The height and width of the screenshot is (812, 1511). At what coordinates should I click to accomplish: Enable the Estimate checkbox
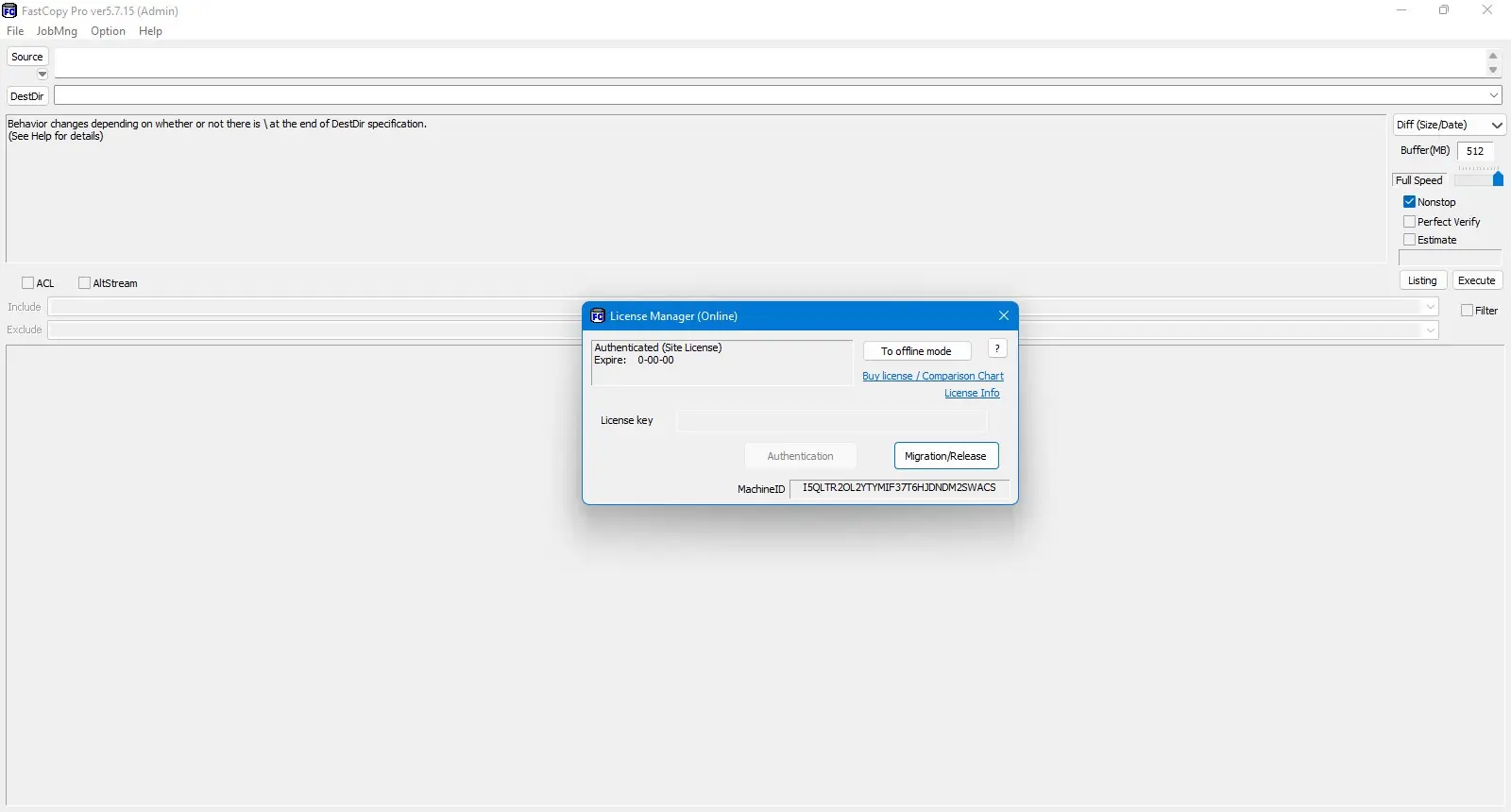tap(1409, 240)
